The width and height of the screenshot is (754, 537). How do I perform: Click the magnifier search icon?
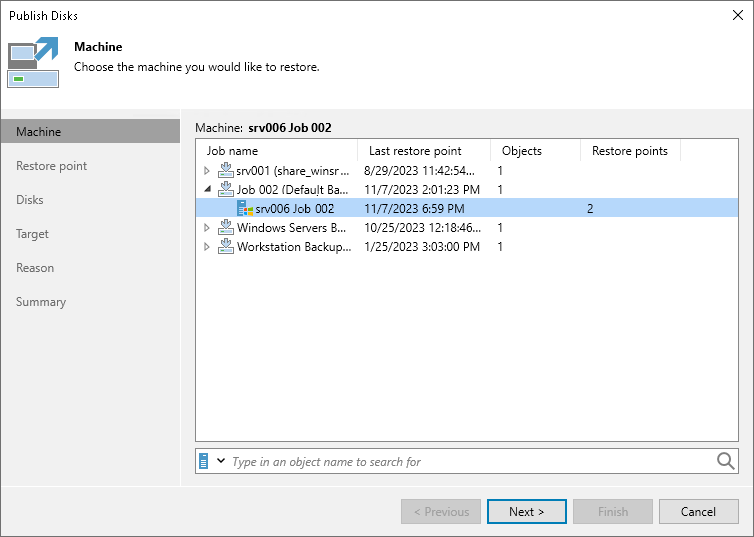point(725,461)
